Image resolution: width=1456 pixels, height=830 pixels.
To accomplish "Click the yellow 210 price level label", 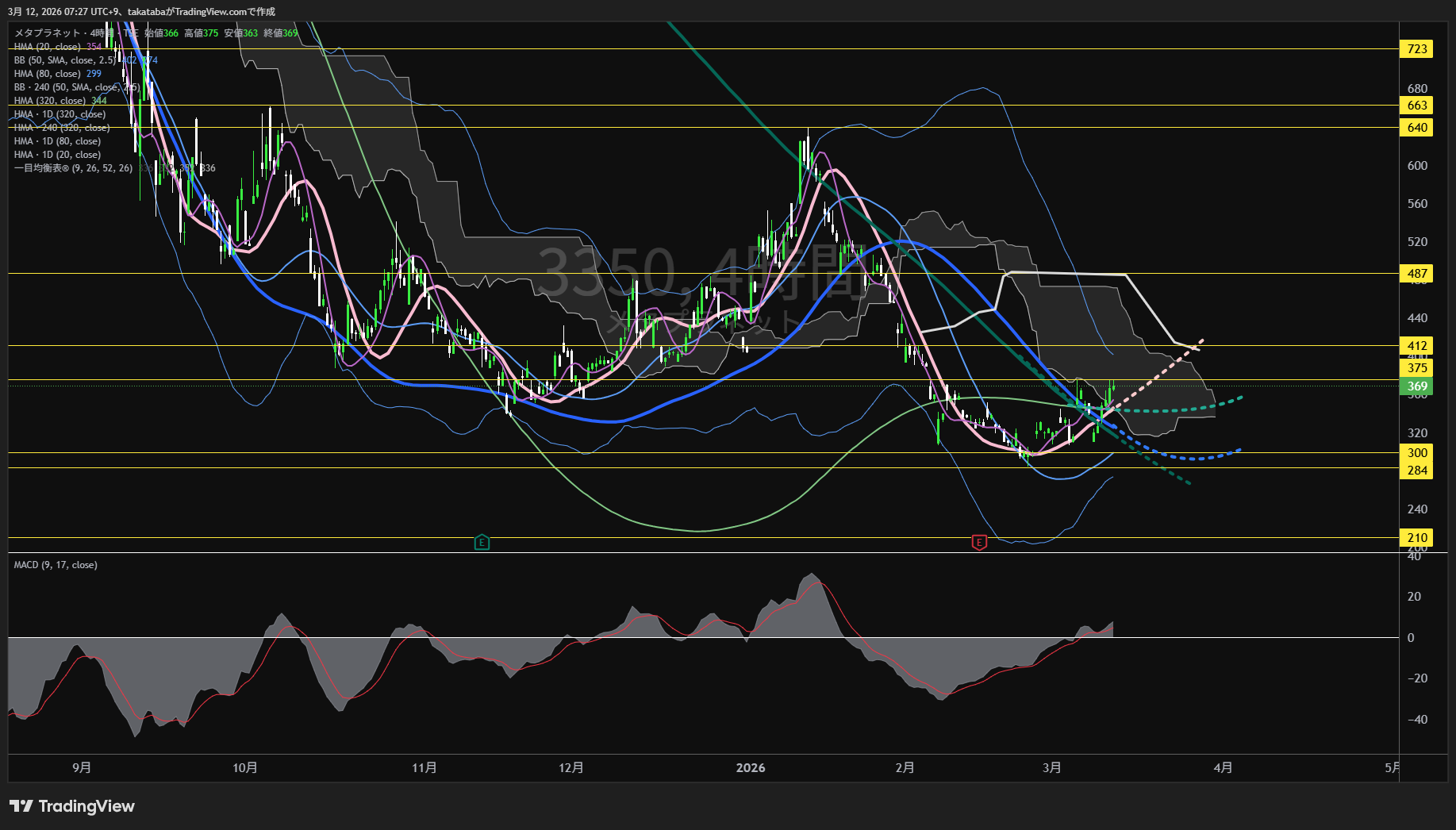I will pos(1416,538).
